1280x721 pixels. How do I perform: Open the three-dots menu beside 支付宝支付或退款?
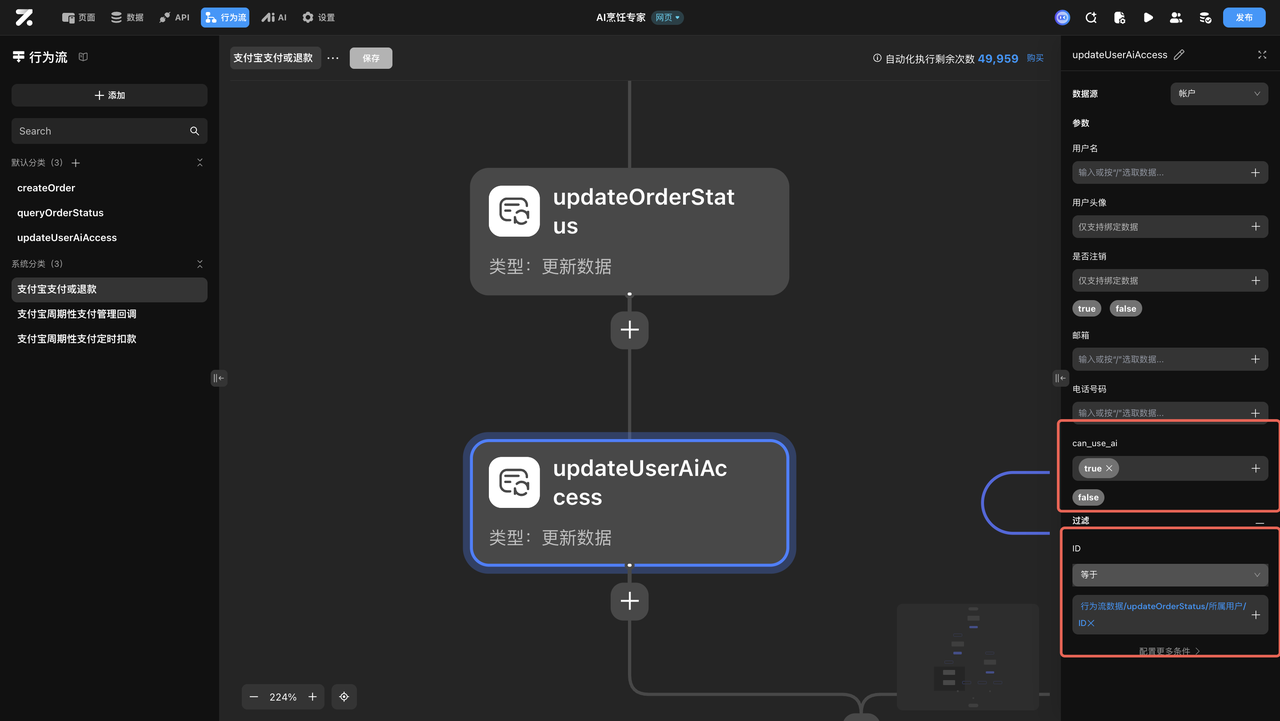click(333, 58)
